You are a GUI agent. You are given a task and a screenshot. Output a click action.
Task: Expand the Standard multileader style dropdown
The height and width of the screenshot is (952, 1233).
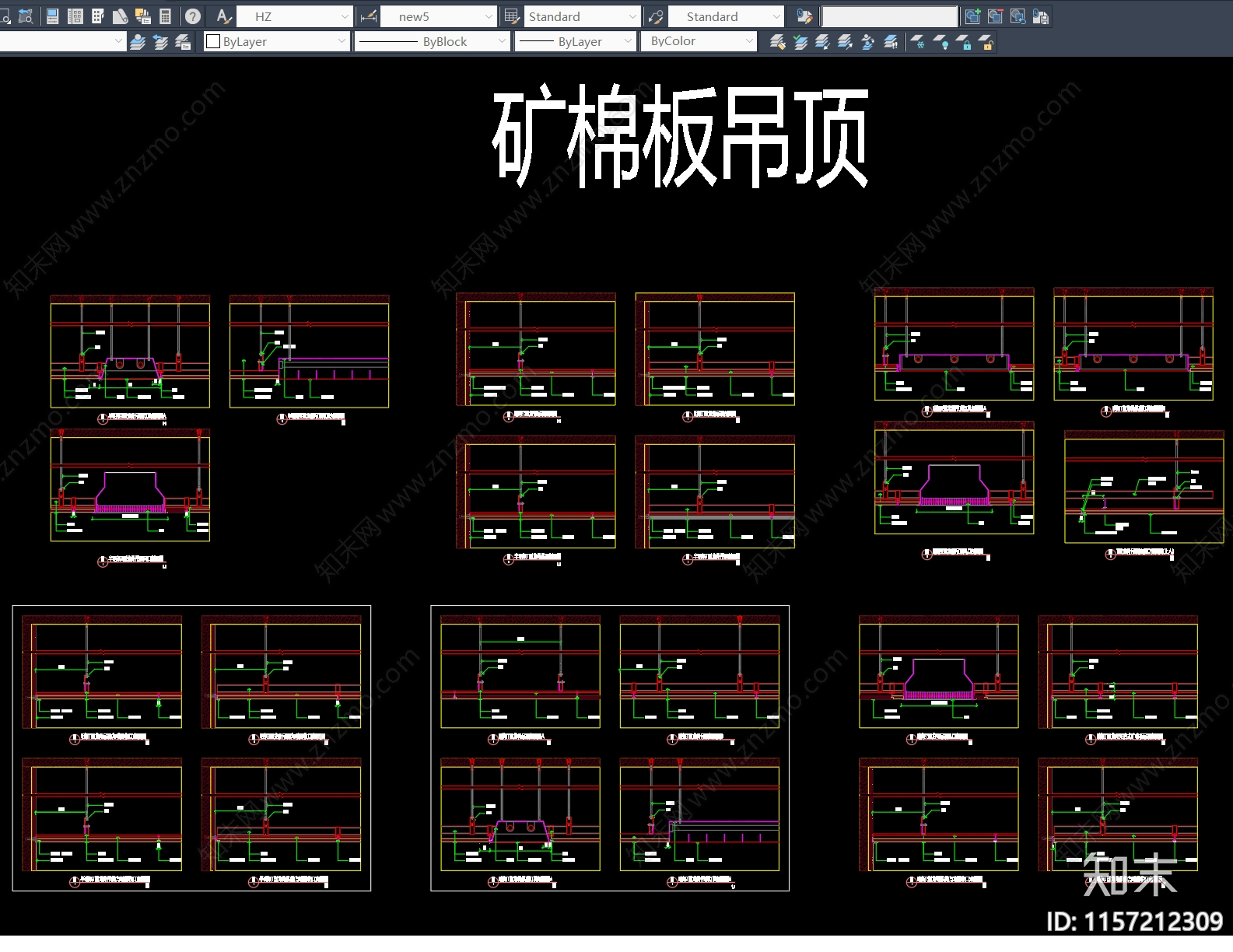point(776,16)
